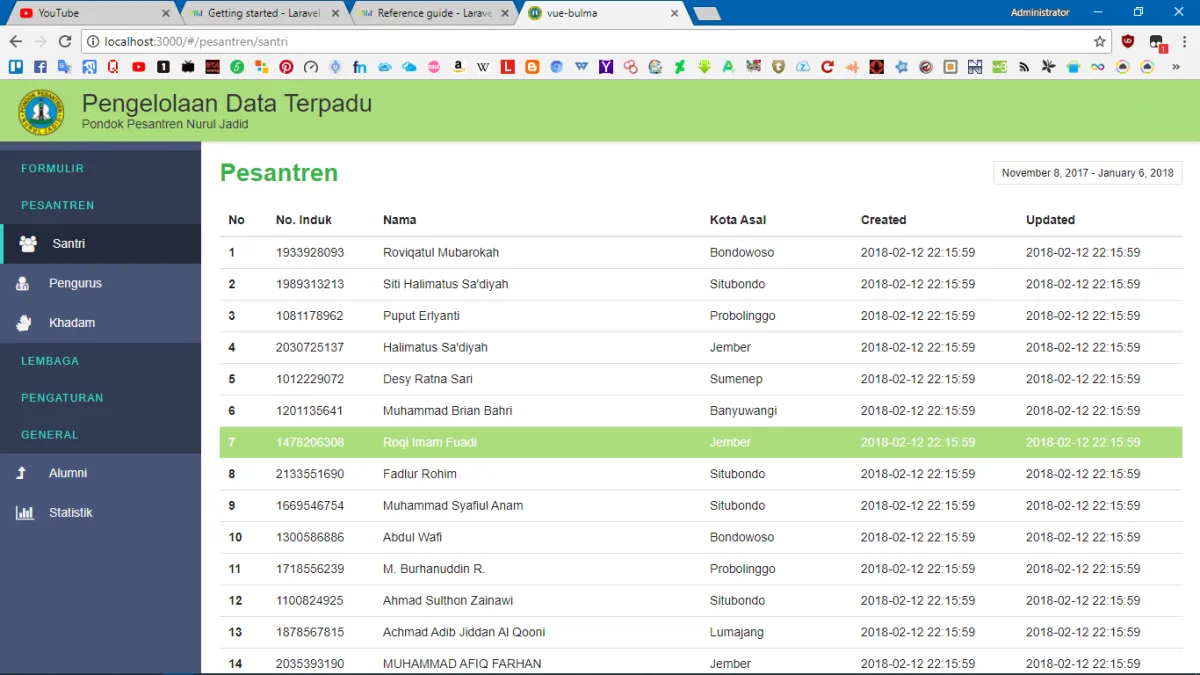This screenshot has height=675, width=1200.
Task: Click the name Puput Erlyanti
Action: (x=421, y=316)
